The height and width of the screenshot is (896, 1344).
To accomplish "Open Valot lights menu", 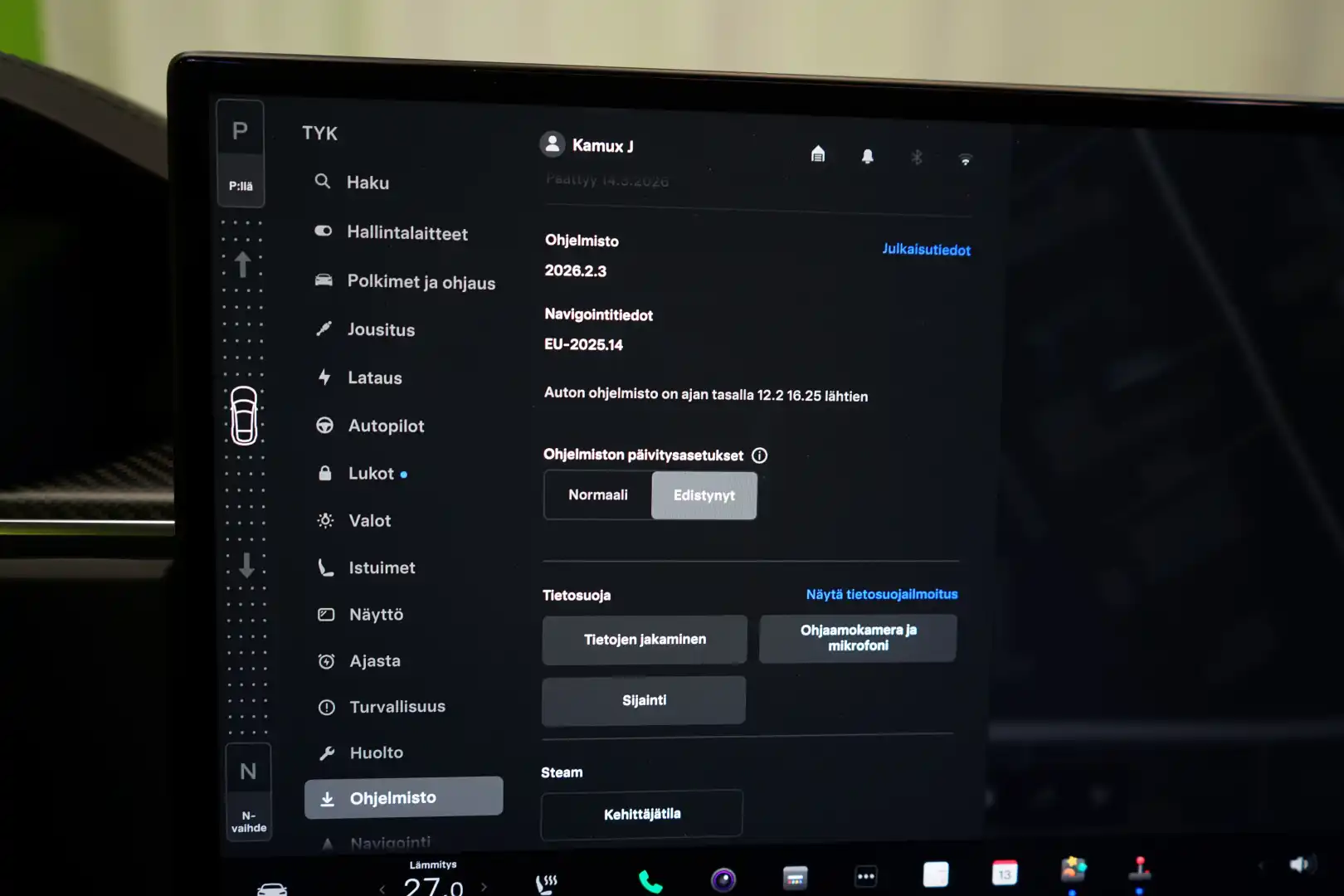I will [353, 520].
